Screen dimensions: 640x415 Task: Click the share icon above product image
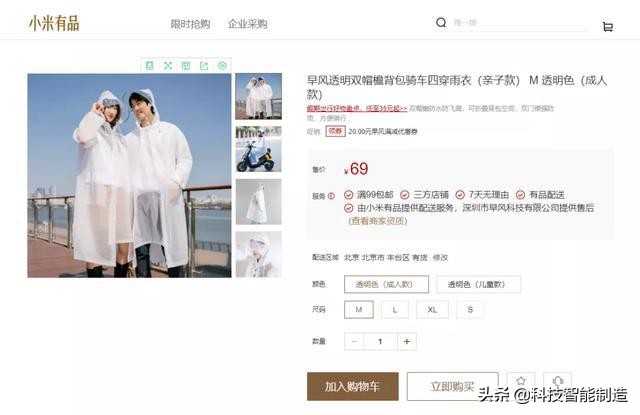point(204,66)
